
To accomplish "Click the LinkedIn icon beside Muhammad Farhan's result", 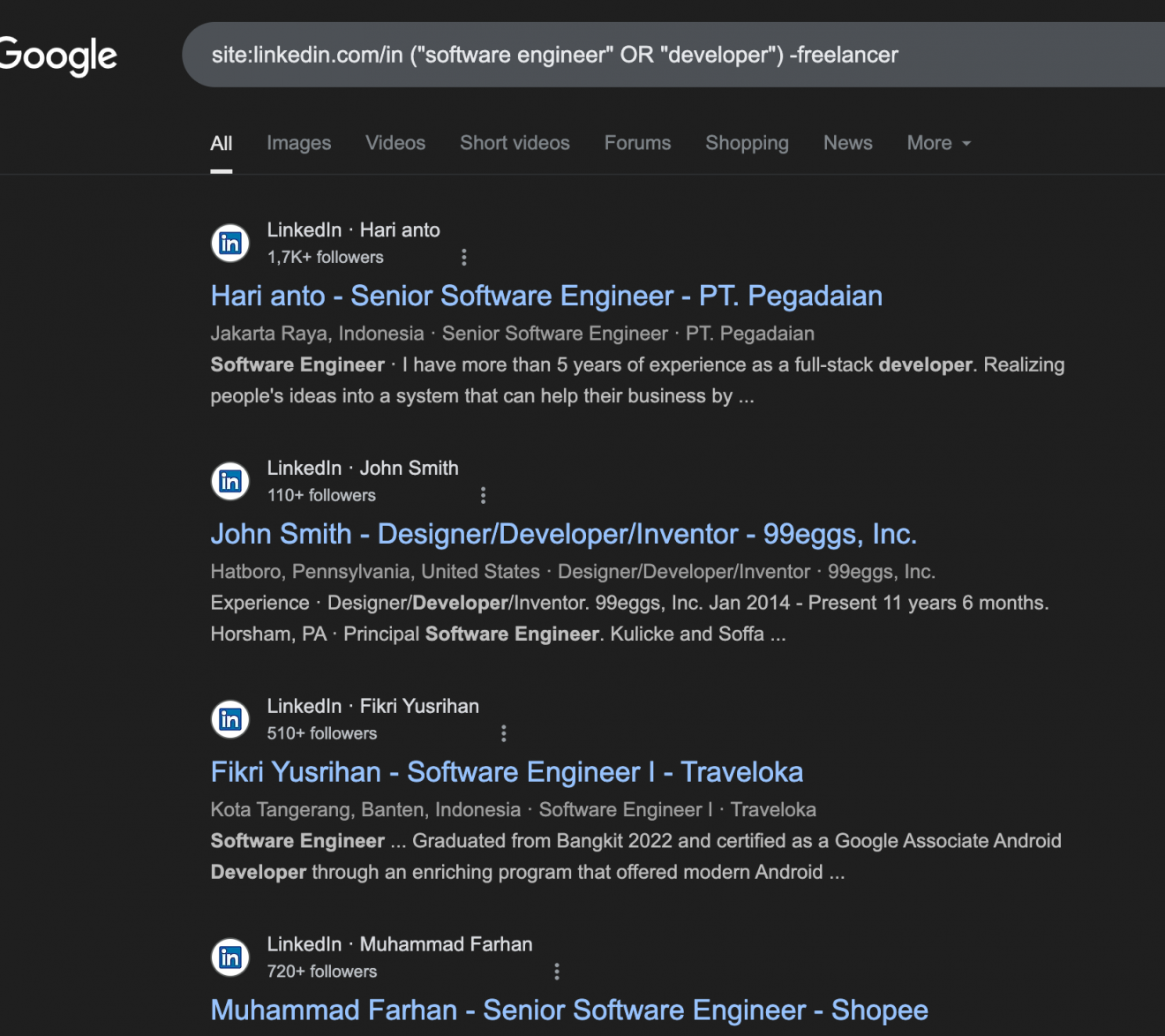I will coord(229,957).
